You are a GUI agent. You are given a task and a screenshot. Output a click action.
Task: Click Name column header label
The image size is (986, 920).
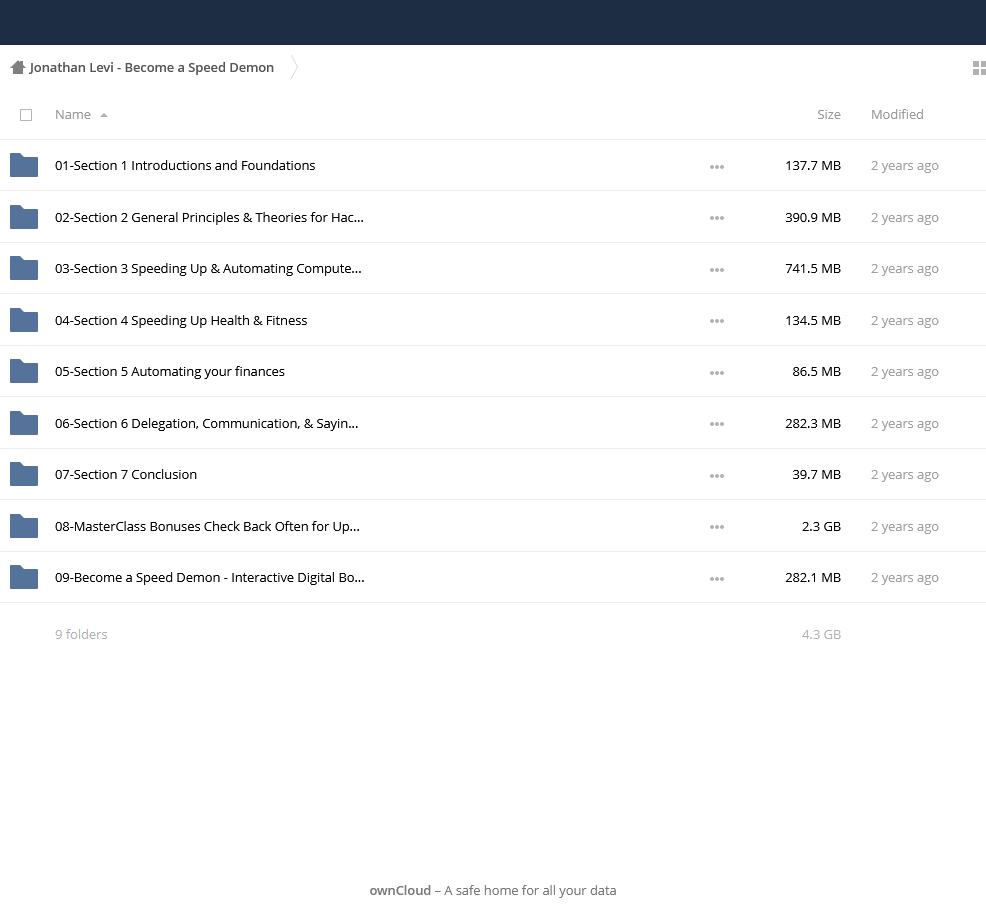point(73,114)
